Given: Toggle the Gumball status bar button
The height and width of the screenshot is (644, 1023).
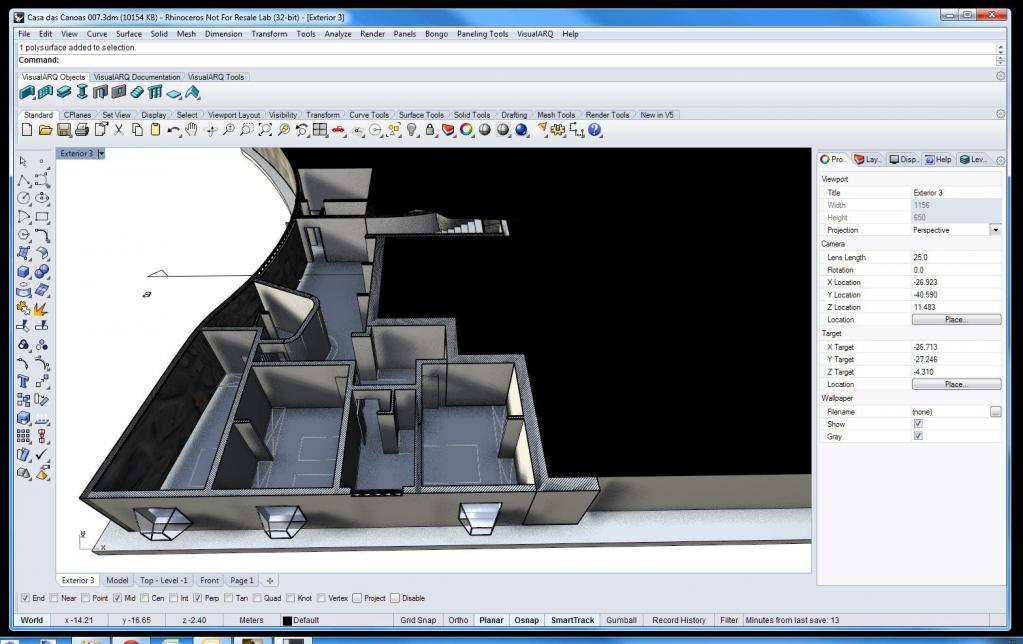Looking at the screenshot, I should 621,620.
